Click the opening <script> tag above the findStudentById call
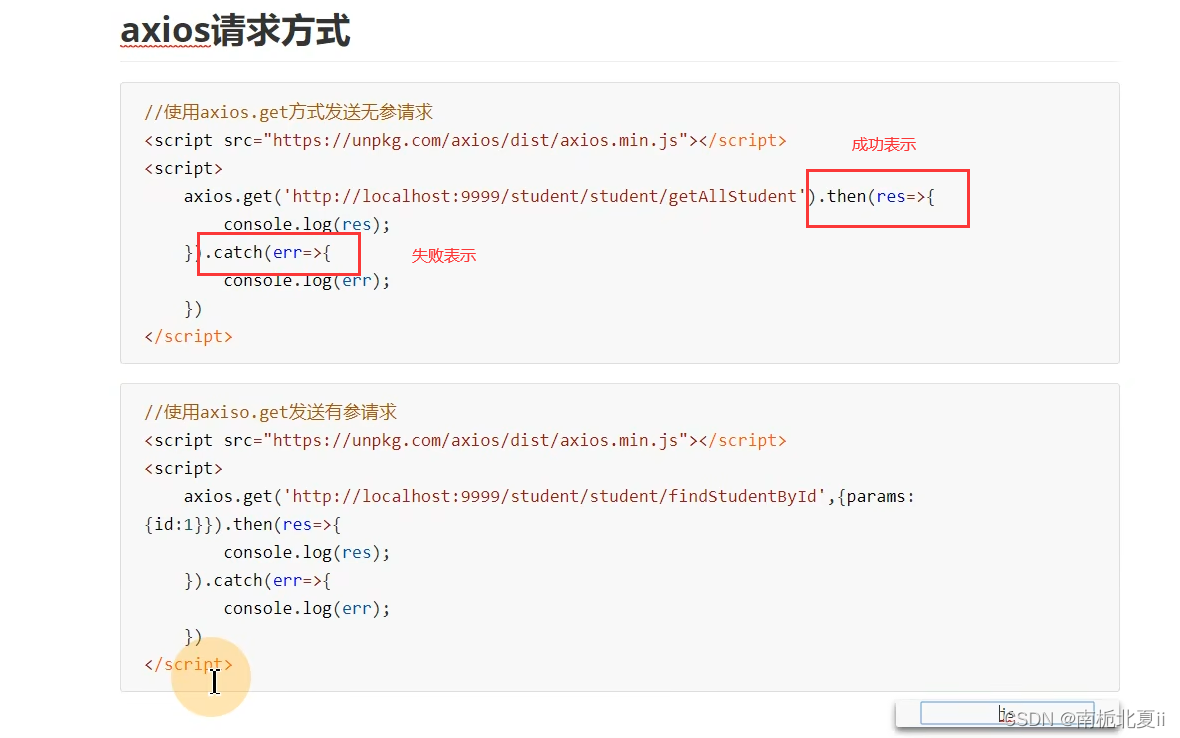1180x738 pixels. click(184, 469)
